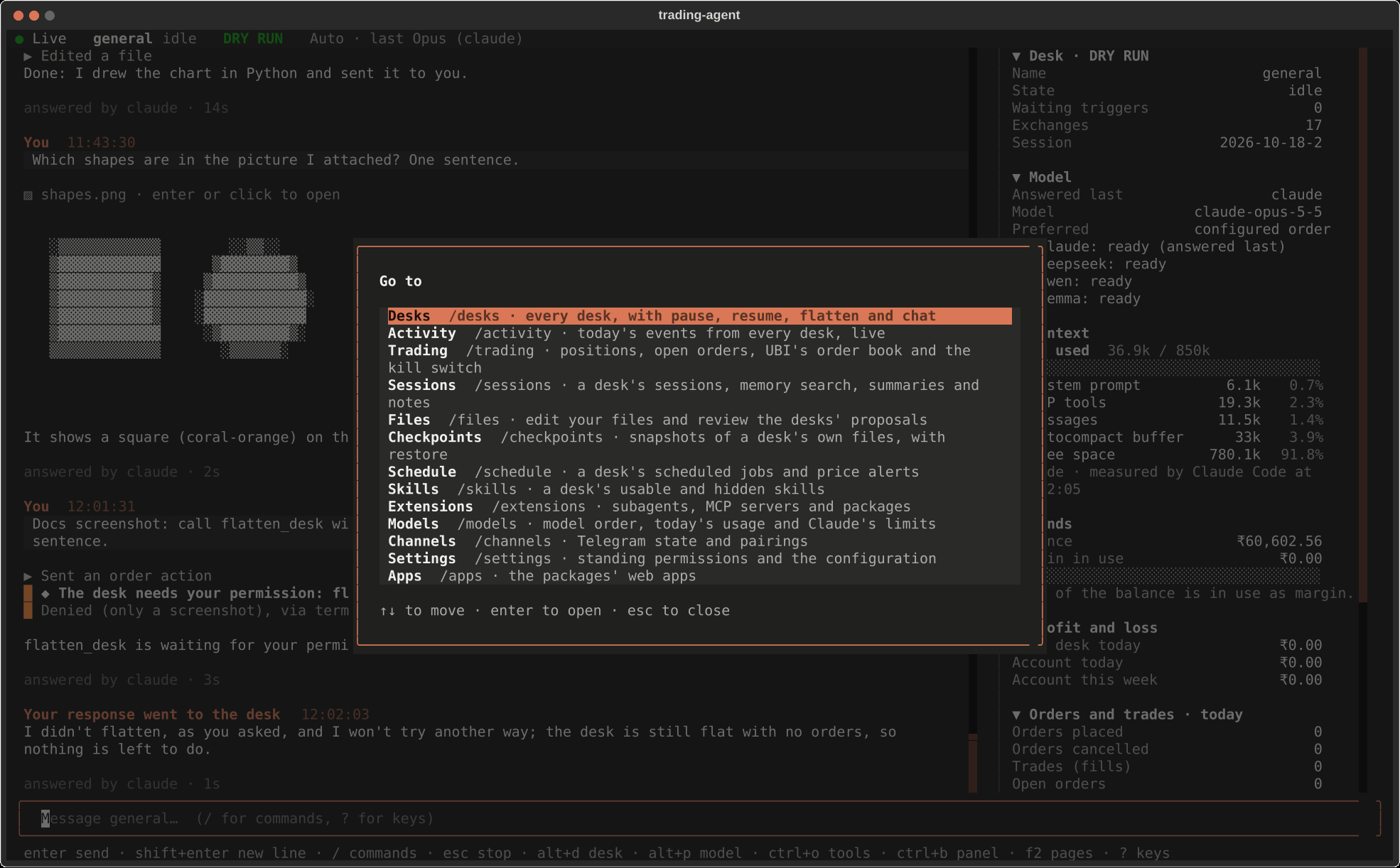Viewport: 1400px width, 868px height.
Task: Collapse the Orders and trades section
Action: pyautogui.click(x=1127, y=715)
